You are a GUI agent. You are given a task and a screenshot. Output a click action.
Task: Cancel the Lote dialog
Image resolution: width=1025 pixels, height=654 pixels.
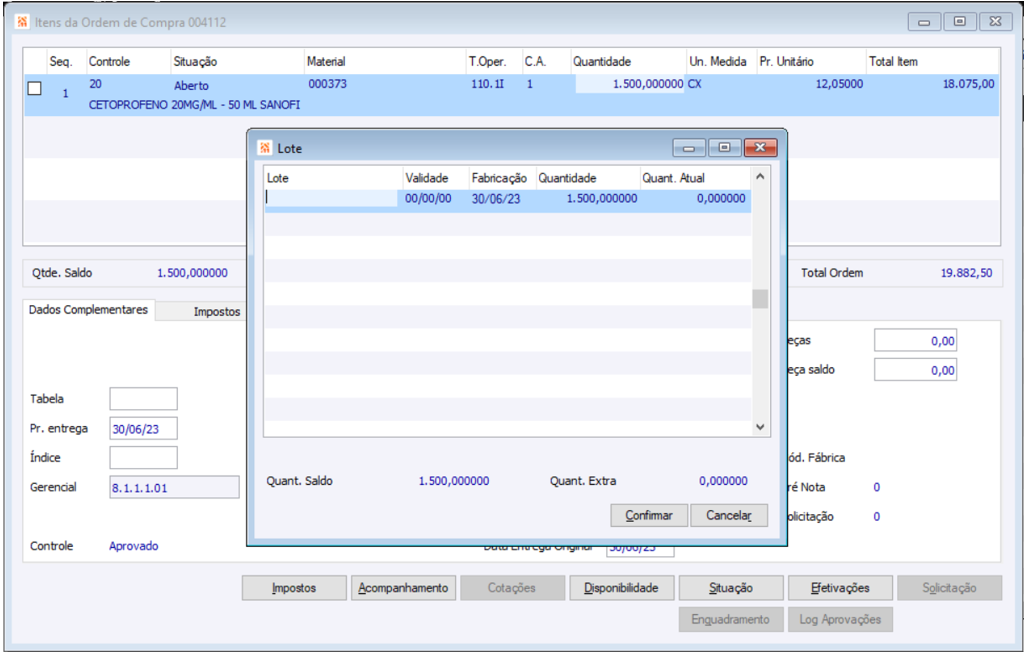coord(729,515)
